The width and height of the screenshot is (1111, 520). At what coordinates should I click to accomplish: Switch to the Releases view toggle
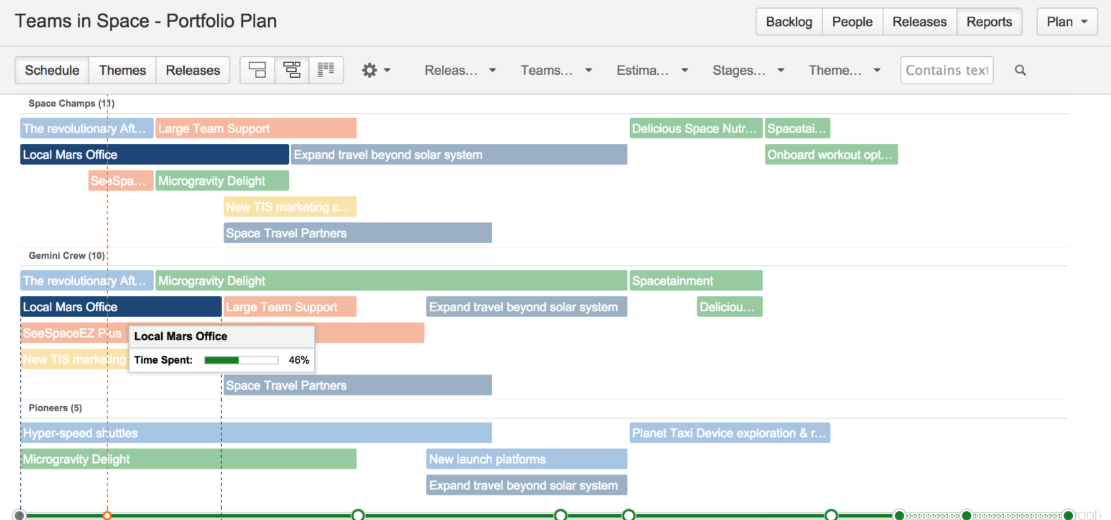click(x=193, y=70)
